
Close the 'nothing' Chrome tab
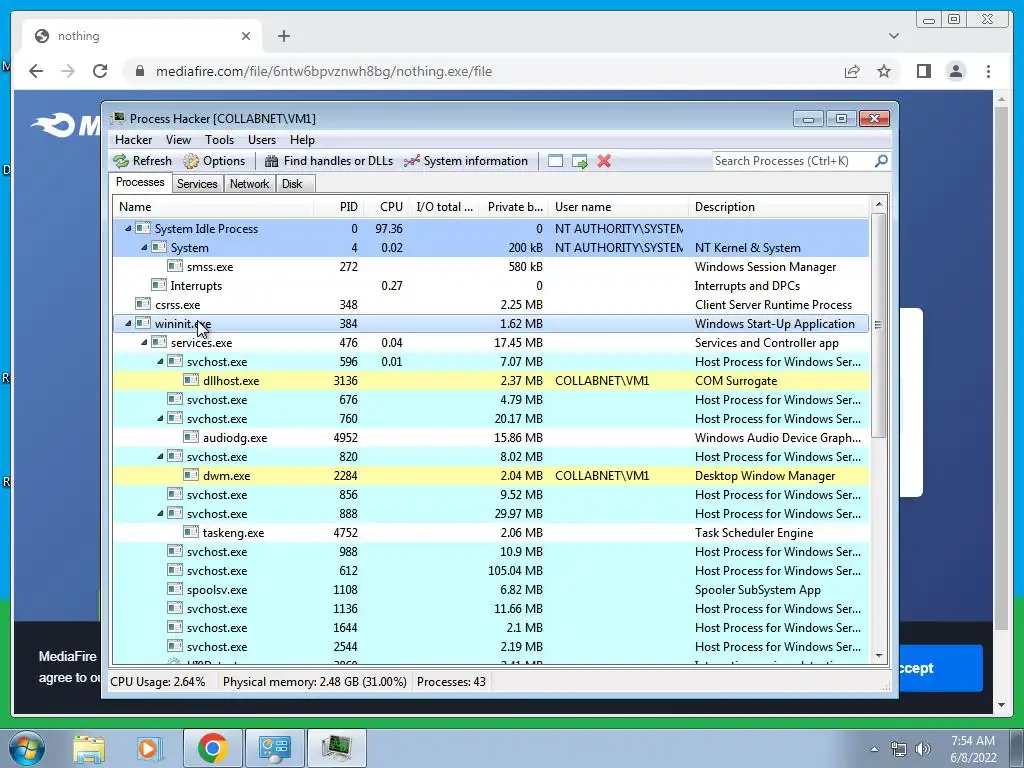click(246, 36)
